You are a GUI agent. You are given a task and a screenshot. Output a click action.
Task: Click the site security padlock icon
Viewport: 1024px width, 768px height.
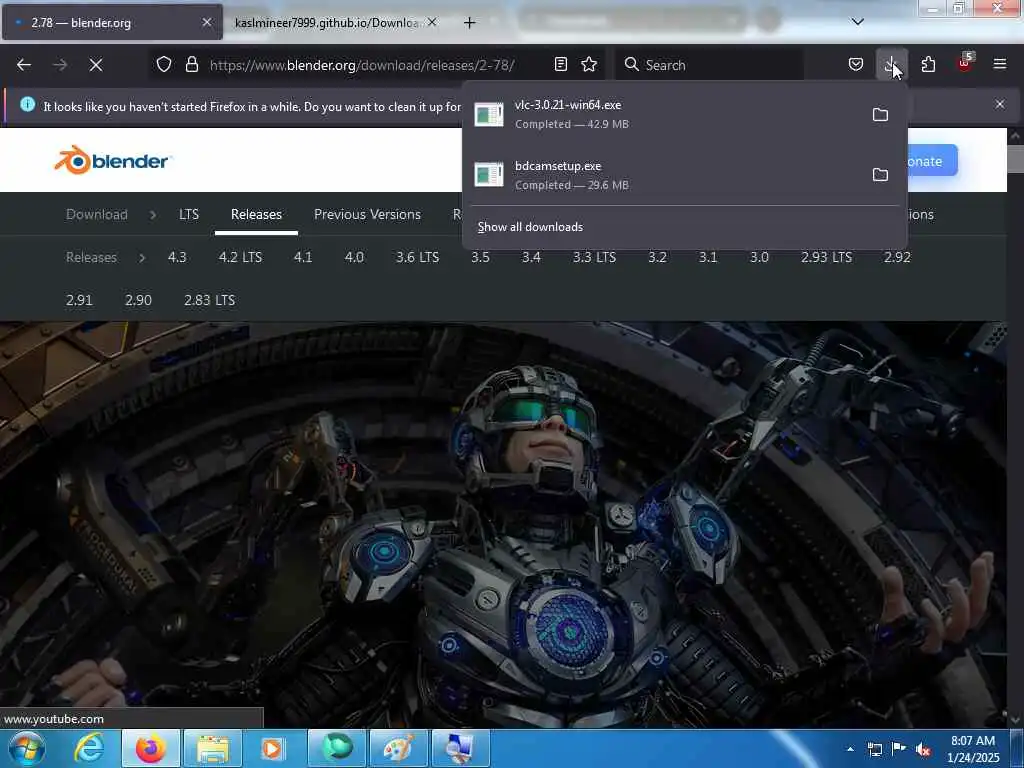[x=191, y=64]
